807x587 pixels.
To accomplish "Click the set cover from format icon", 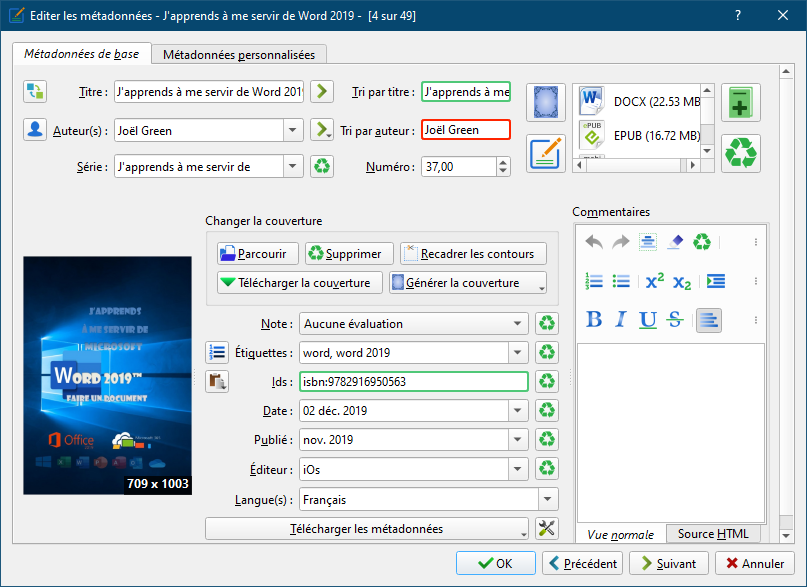I will pyautogui.click(x=546, y=102).
